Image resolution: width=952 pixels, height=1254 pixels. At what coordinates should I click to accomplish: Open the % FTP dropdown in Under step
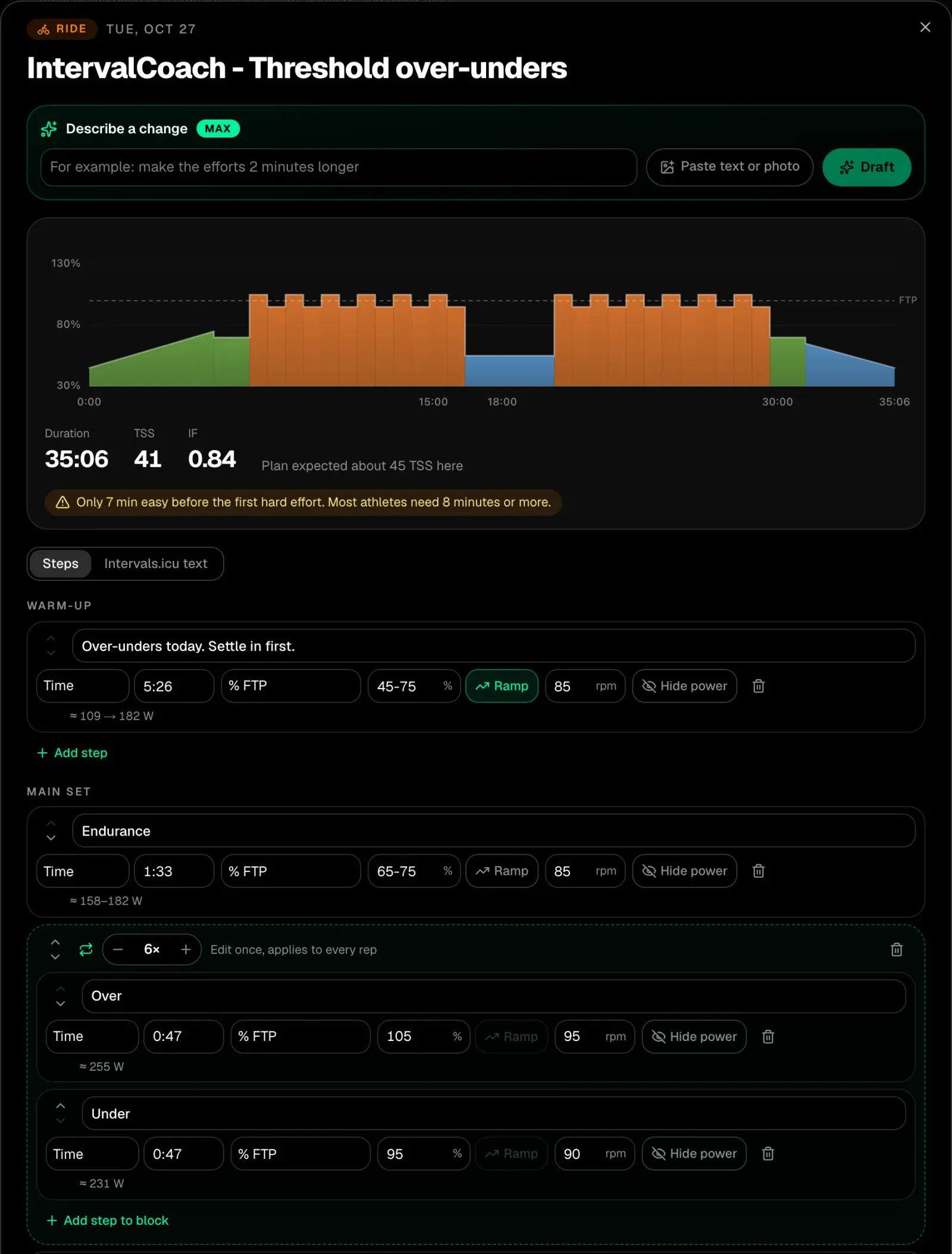tap(300, 1153)
